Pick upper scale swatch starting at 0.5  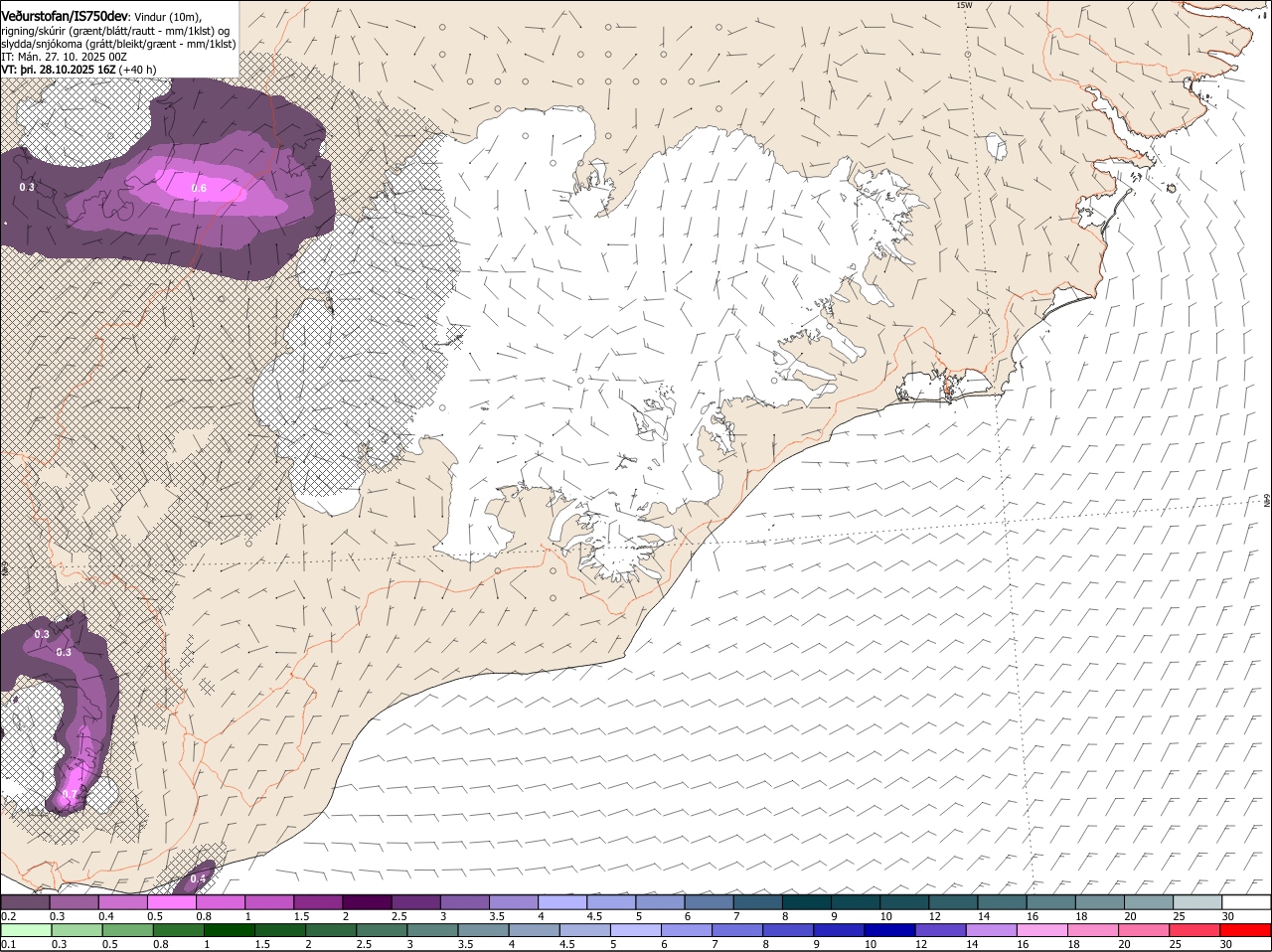click(x=172, y=902)
